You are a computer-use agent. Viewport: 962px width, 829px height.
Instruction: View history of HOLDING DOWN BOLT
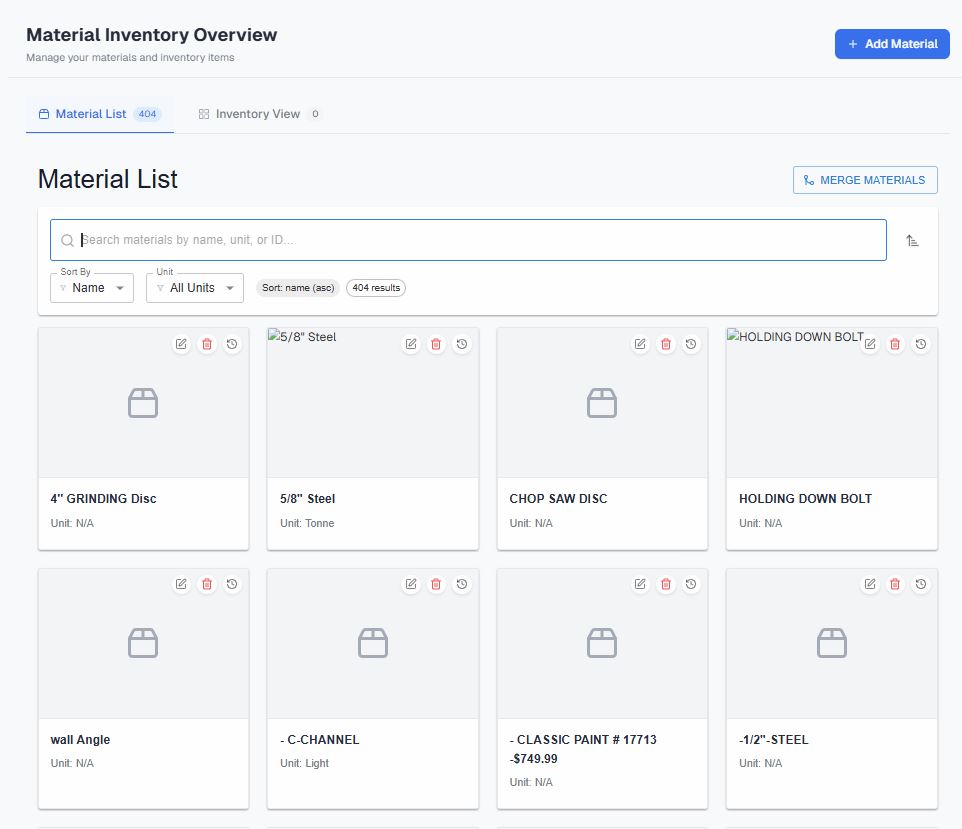point(921,344)
